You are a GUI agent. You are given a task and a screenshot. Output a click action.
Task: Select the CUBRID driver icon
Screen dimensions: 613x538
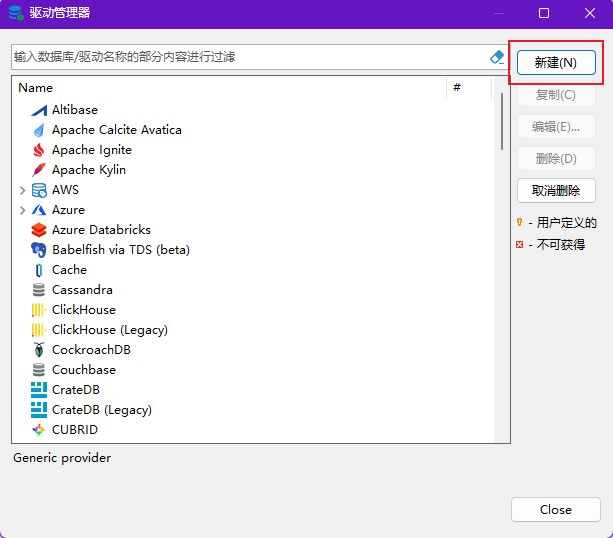39,430
